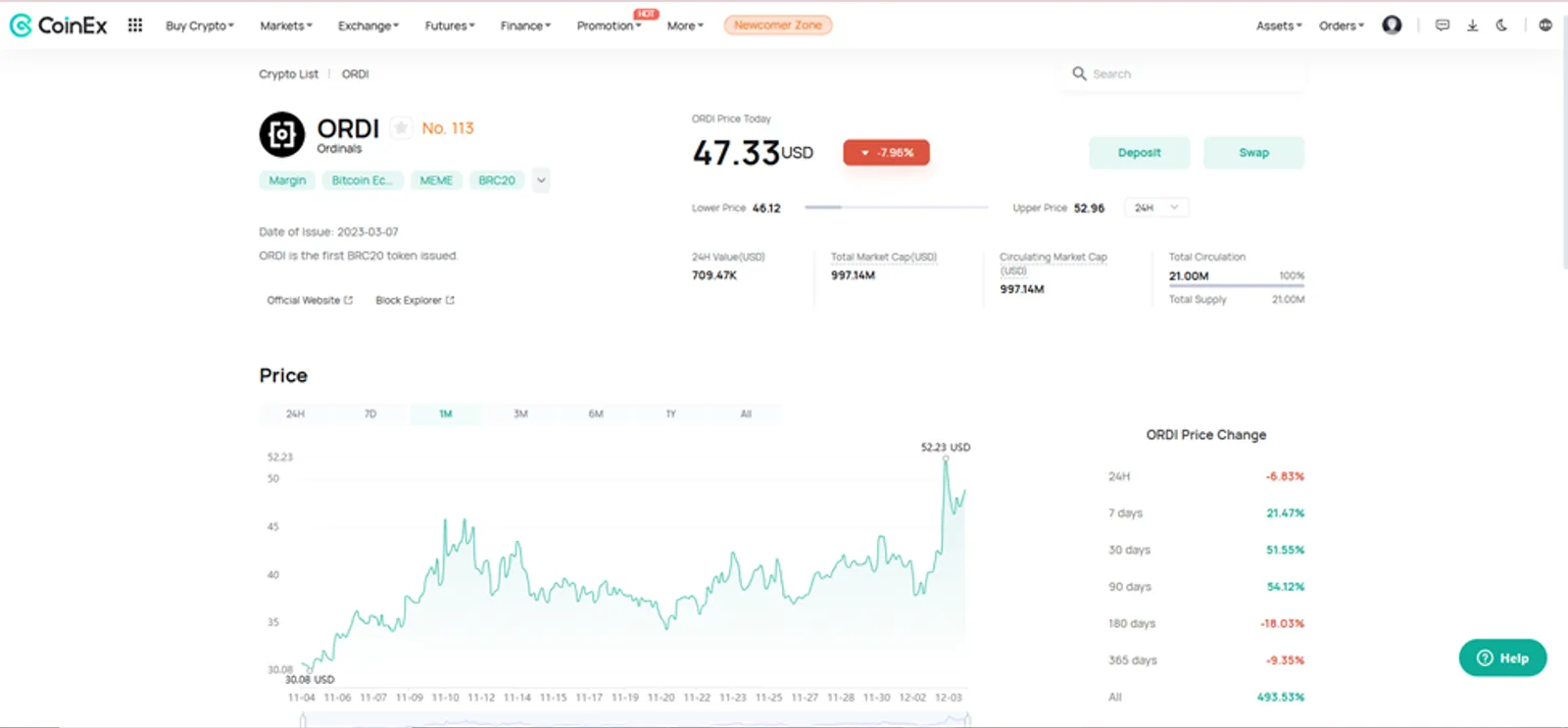Add ORDI to favorites star
The image size is (1568, 728).
pos(401,128)
